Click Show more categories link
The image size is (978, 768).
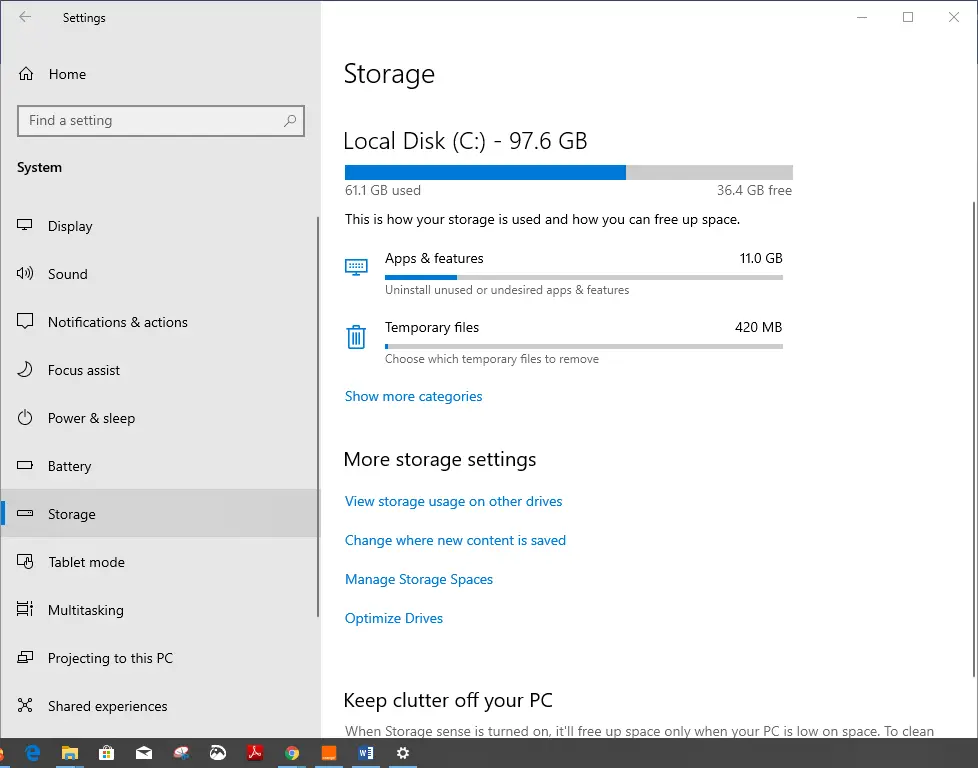(414, 397)
